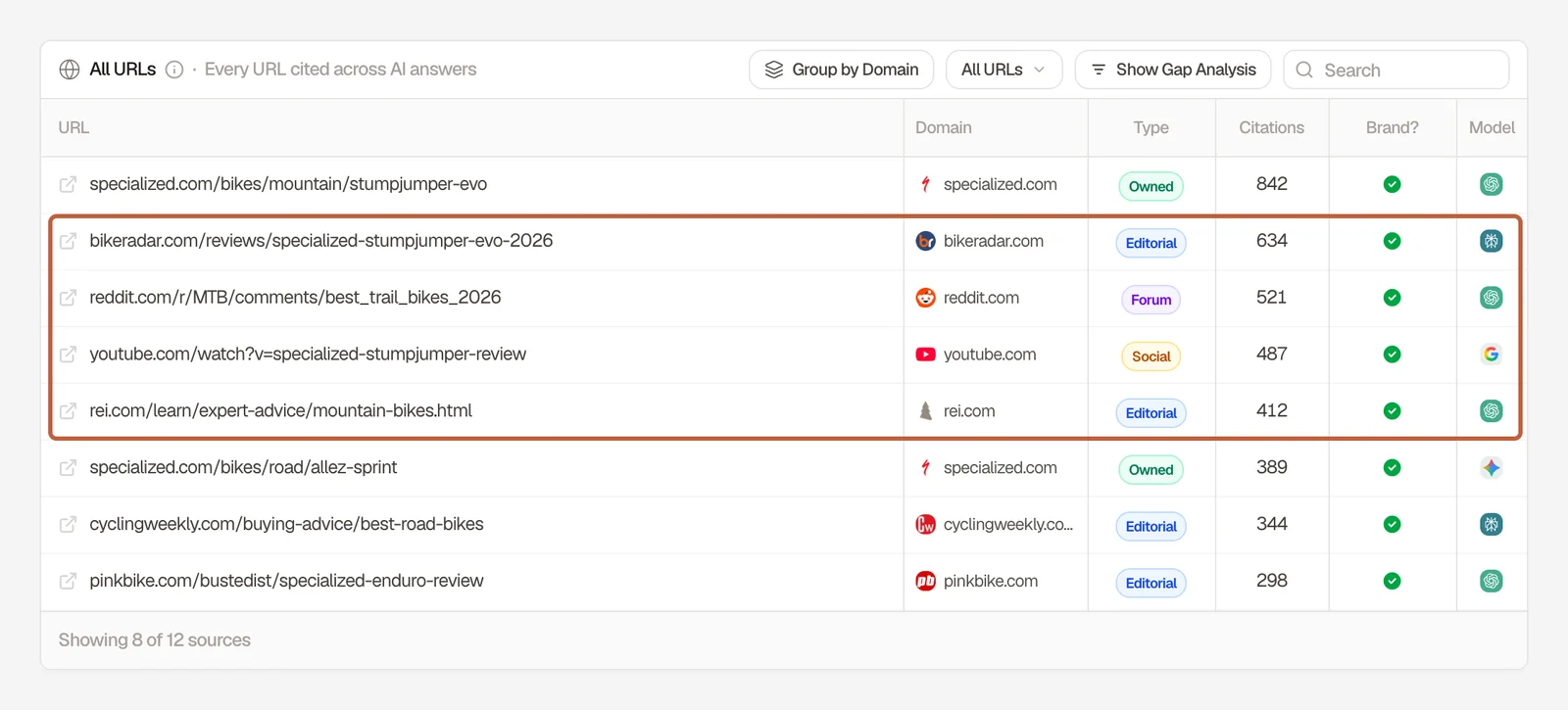This screenshot has width=1568, height=710.
Task: Click the 412 citations value
Action: (x=1271, y=411)
